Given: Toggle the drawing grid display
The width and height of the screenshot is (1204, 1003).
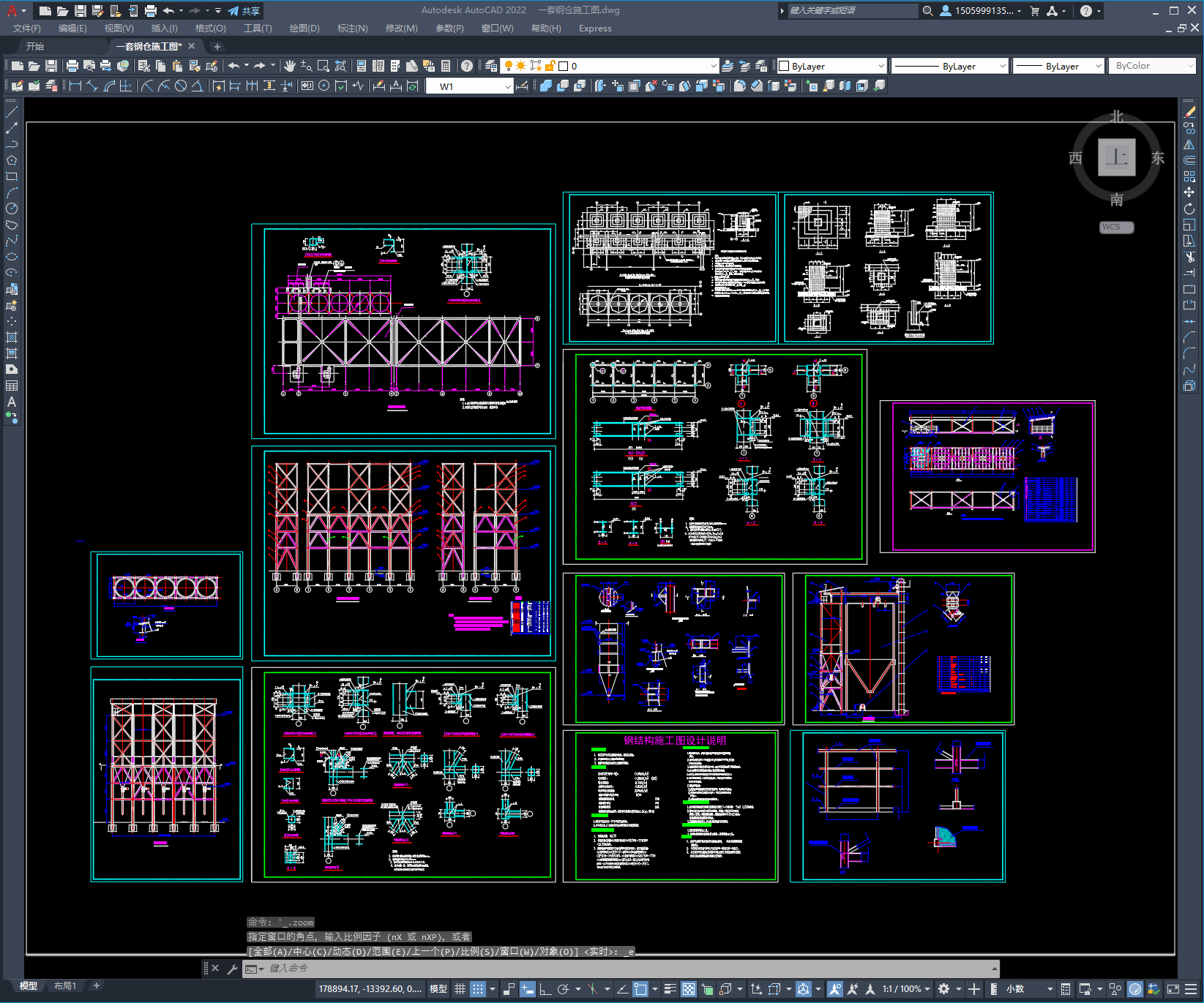Looking at the screenshot, I should coord(460,989).
